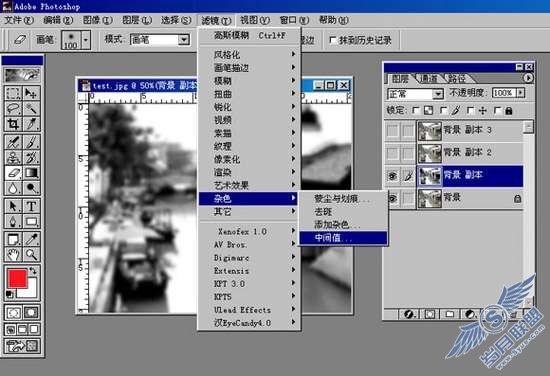This screenshot has width=550, height=376.
Task: Select the Zoom magnifier tool
Action: click(x=31, y=254)
